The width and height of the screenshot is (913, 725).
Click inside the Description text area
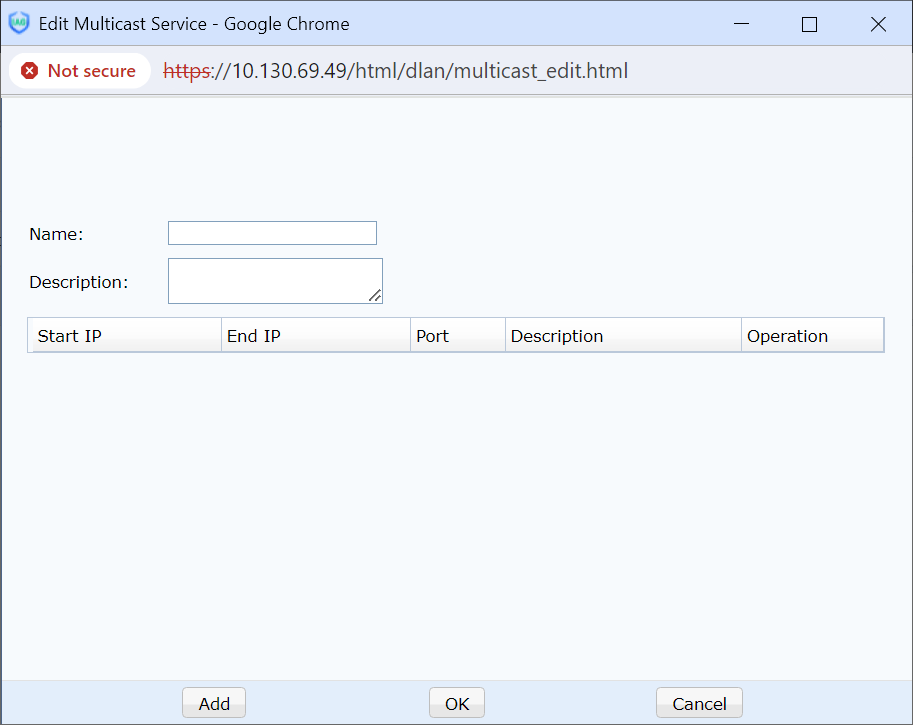pos(272,279)
